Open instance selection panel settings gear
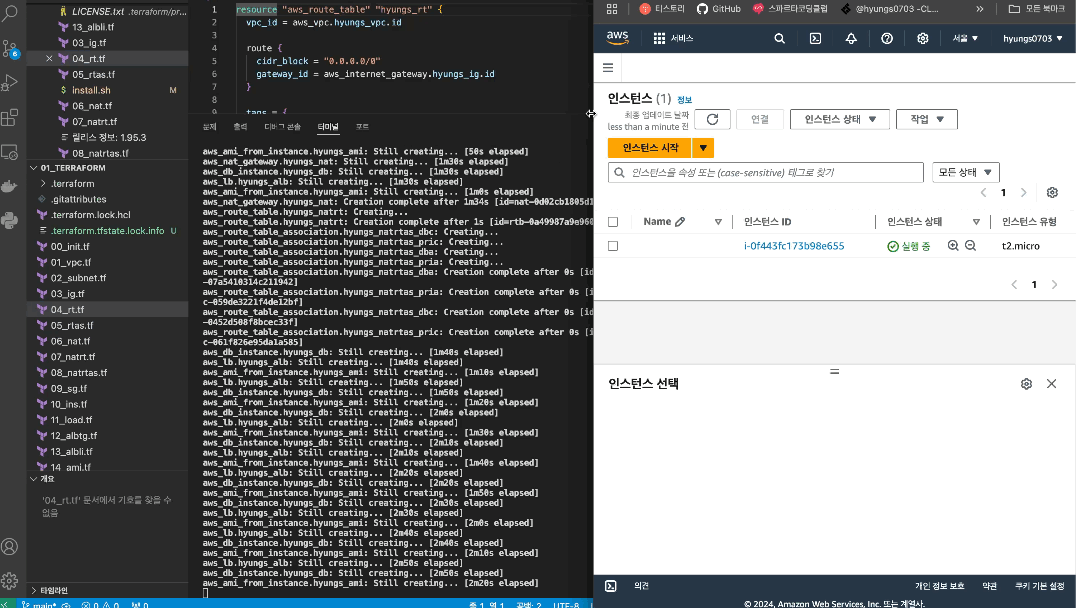The height and width of the screenshot is (608, 1080). click(1026, 384)
